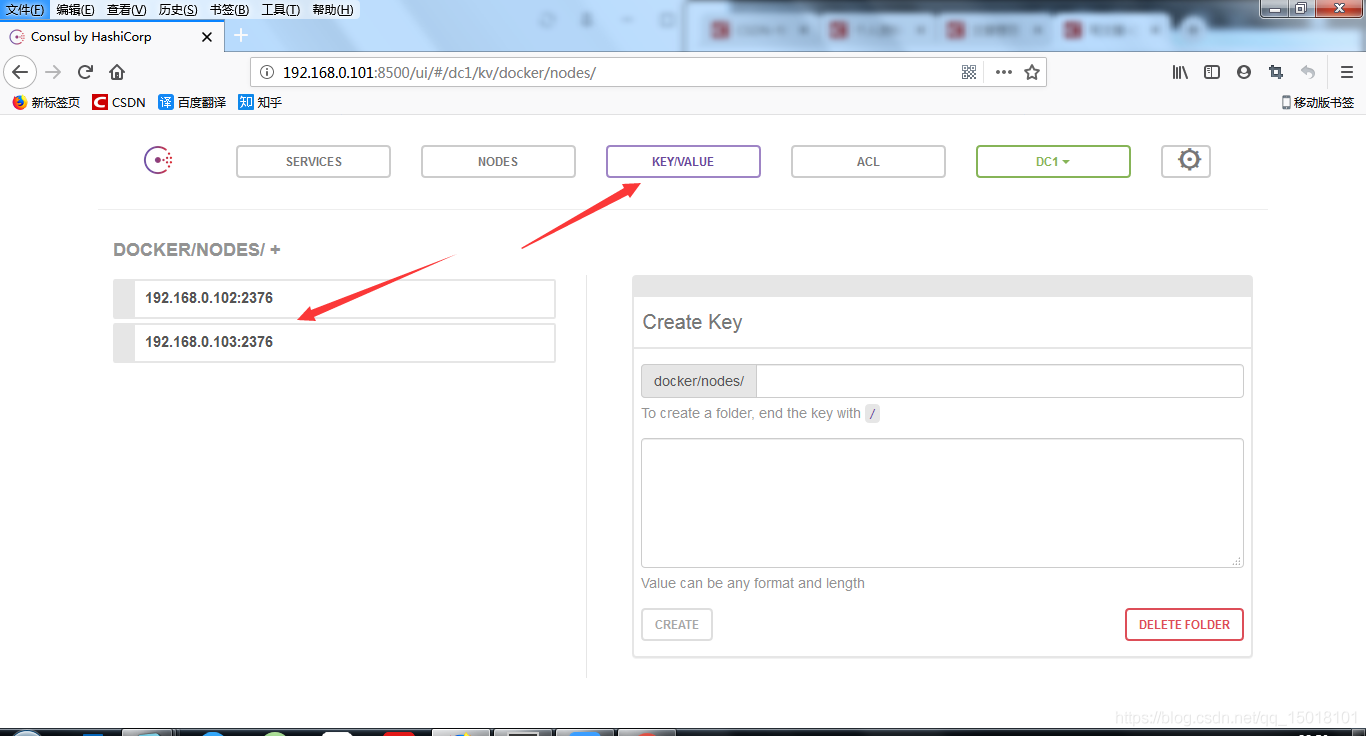This screenshot has height=736, width=1366.
Task: Open the CSDN bookmark
Action: tap(119, 102)
